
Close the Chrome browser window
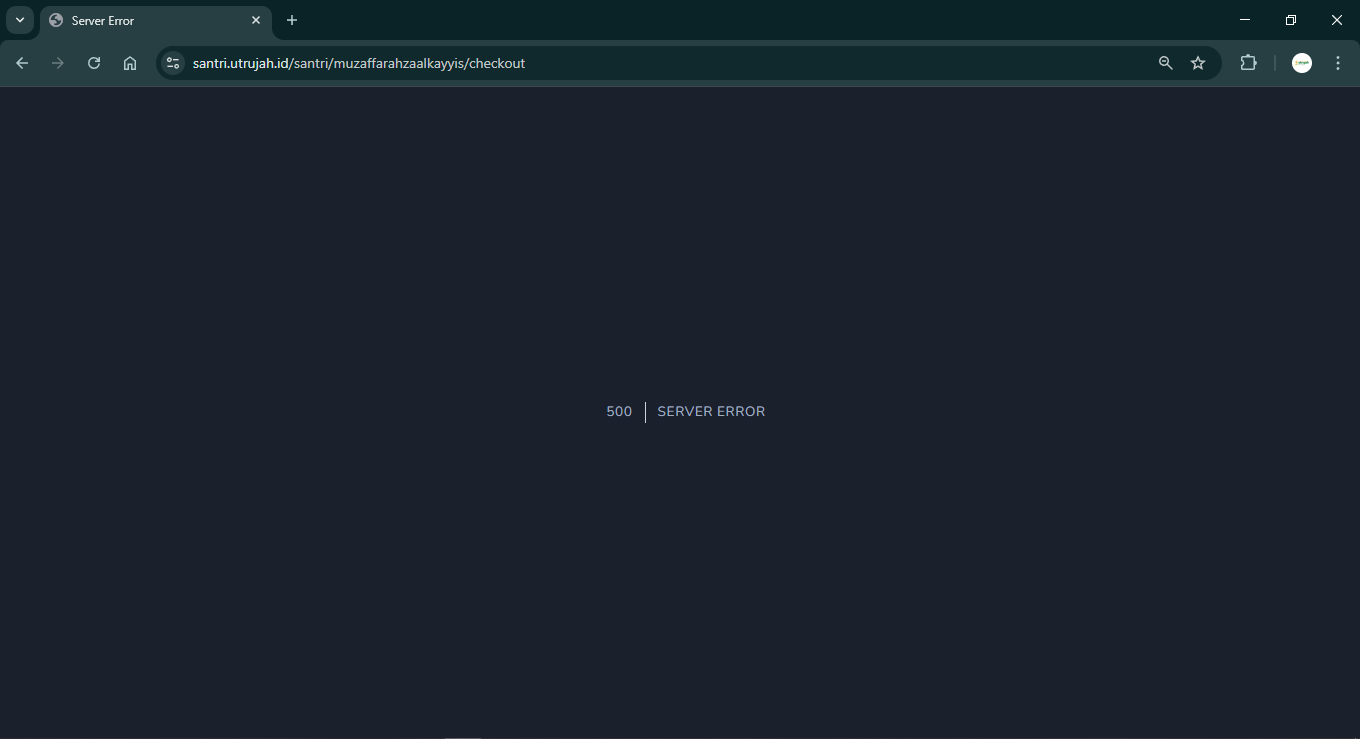1337,20
